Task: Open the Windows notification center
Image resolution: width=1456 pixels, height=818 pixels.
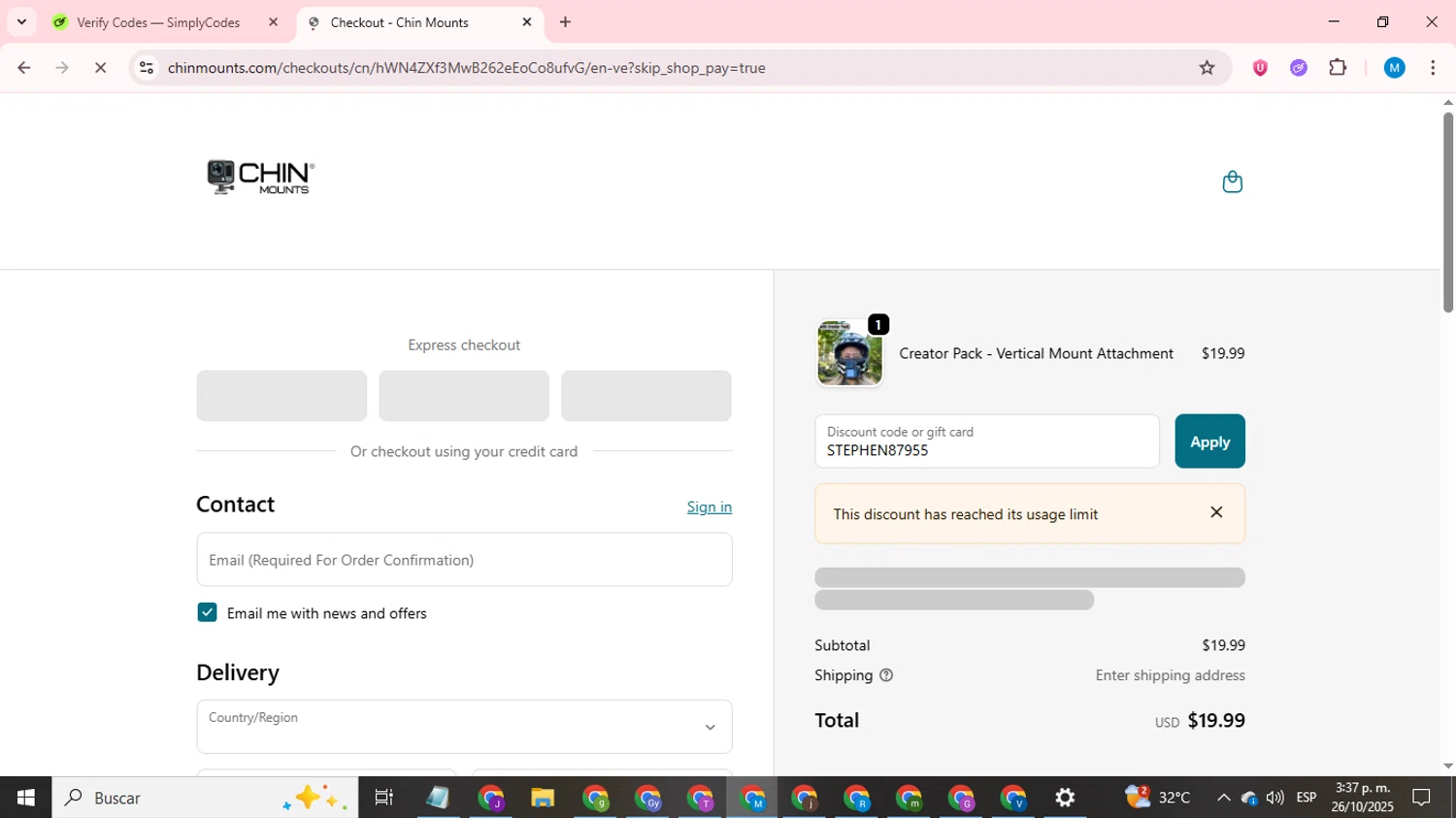Action: (1422, 798)
